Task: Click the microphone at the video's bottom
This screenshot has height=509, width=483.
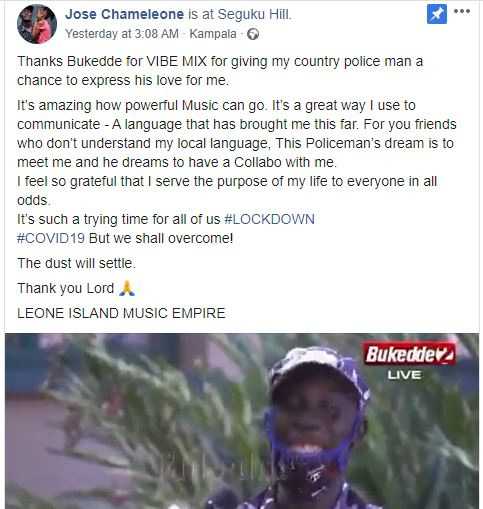Action: tap(223, 499)
